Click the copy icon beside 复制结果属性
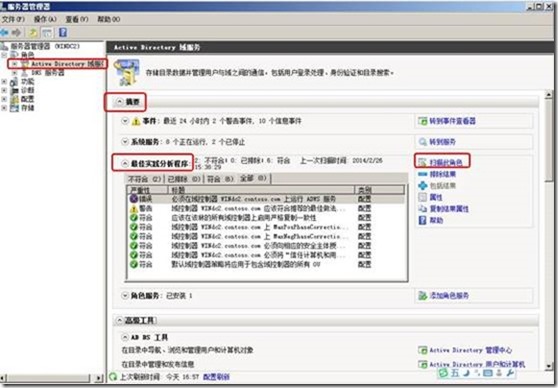 (422, 209)
